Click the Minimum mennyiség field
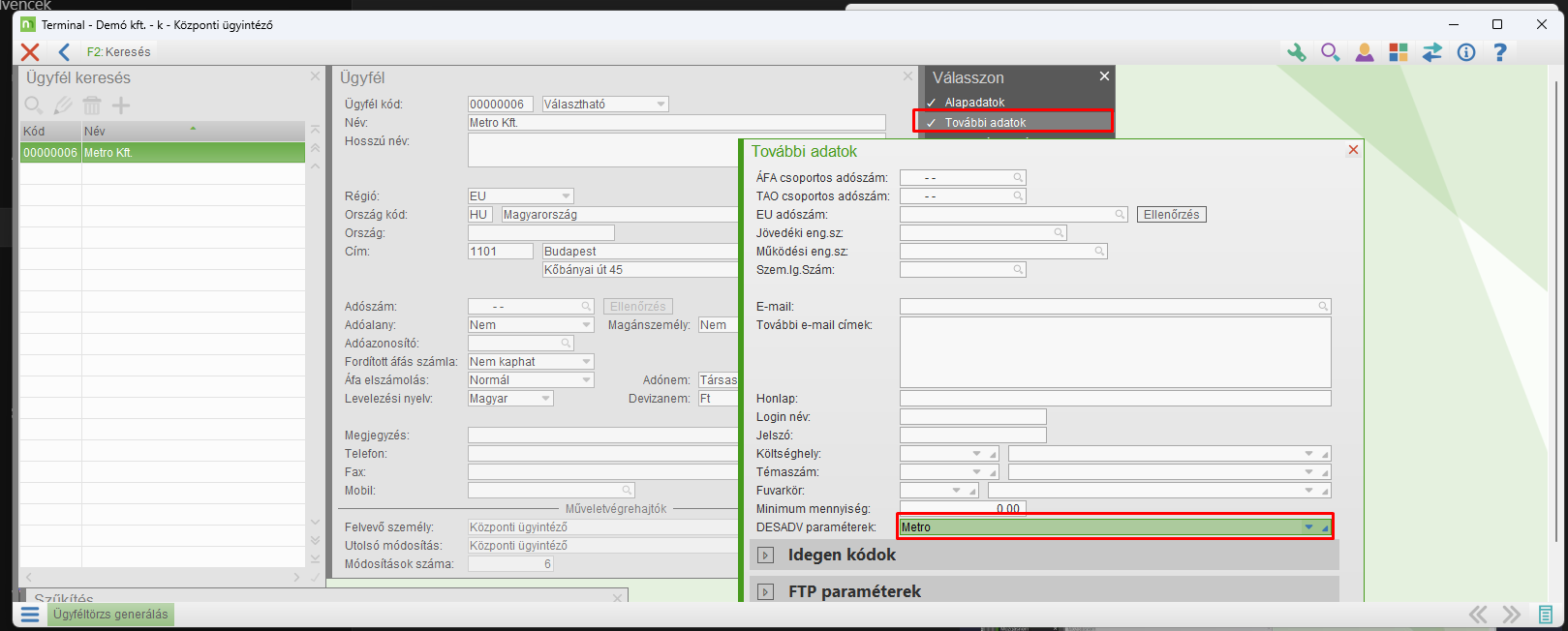Screen dimensions: 1568x631 [962, 509]
